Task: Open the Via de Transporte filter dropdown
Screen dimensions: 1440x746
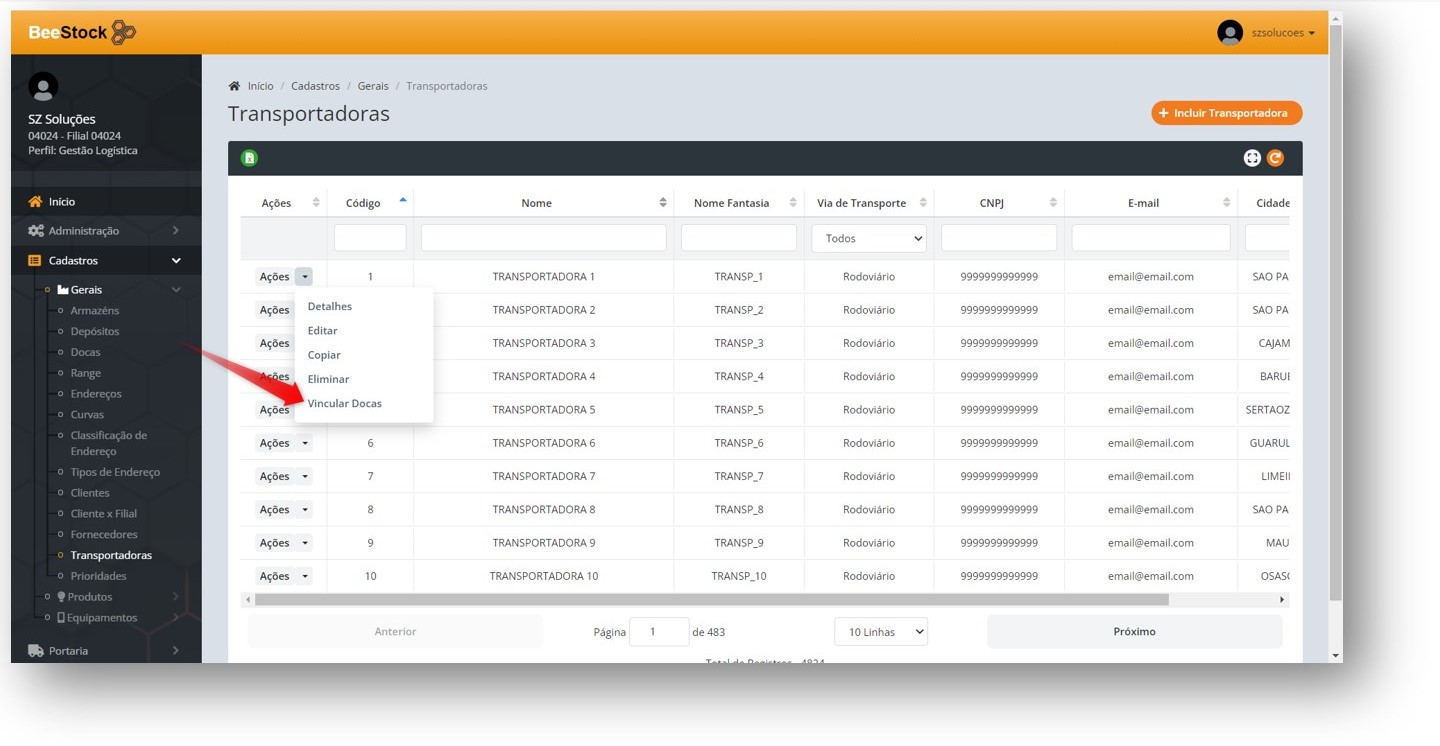Action: point(869,238)
